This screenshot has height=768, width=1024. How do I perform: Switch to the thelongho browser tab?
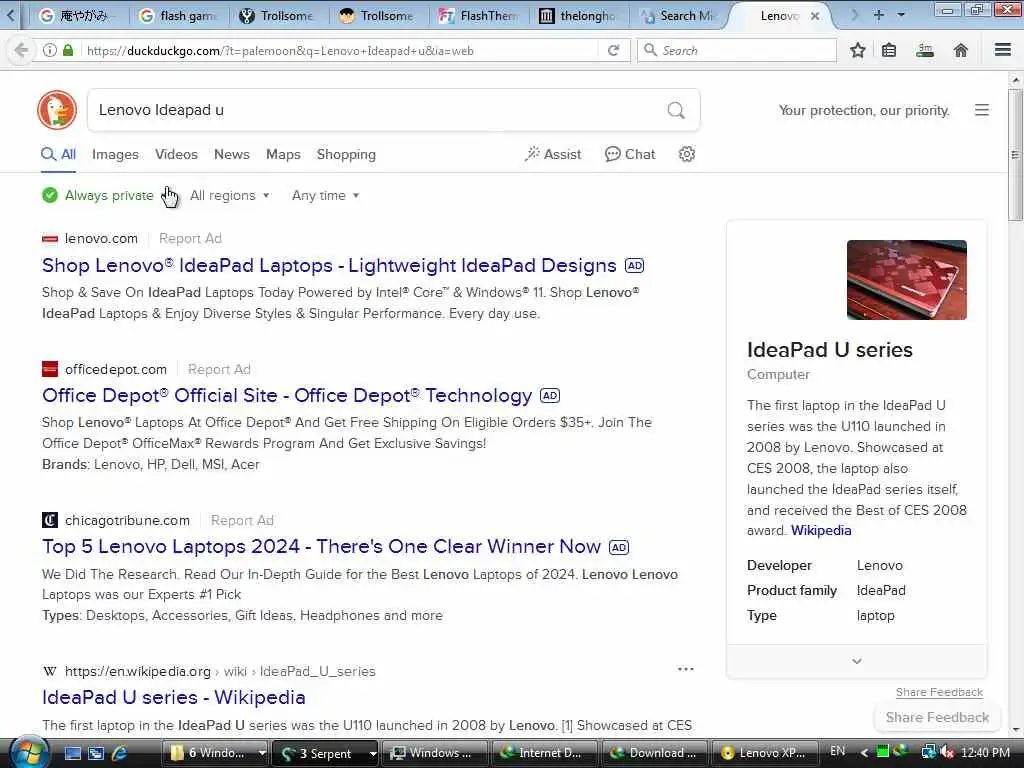pyautogui.click(x=578, y=16)
